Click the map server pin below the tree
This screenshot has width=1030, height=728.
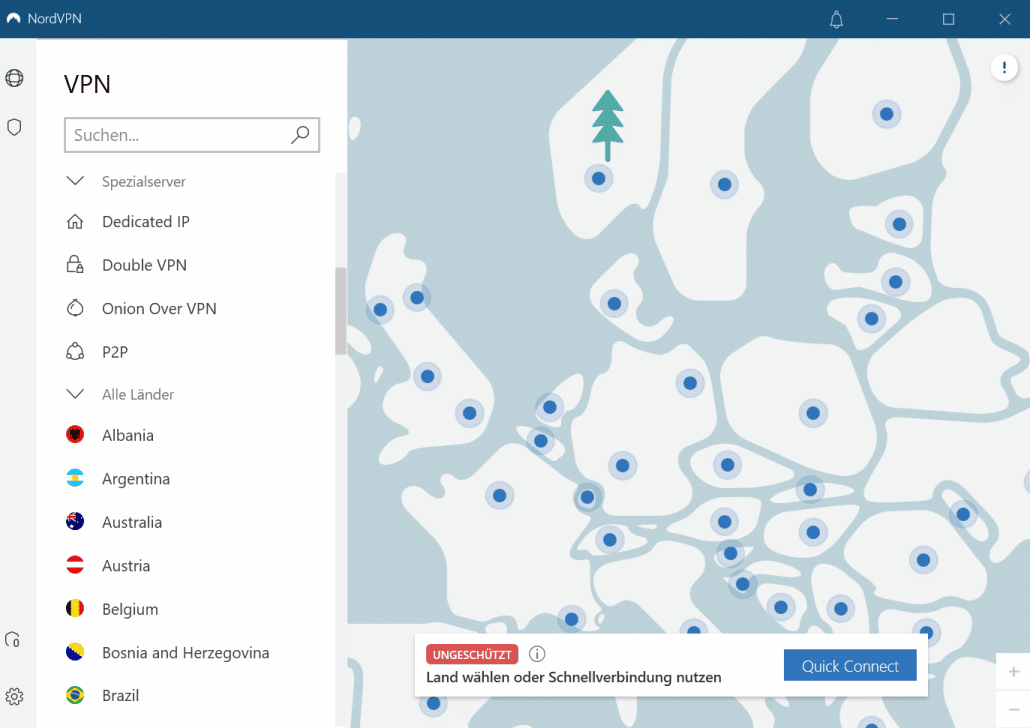pyautogui.click(x=598, y=179)
